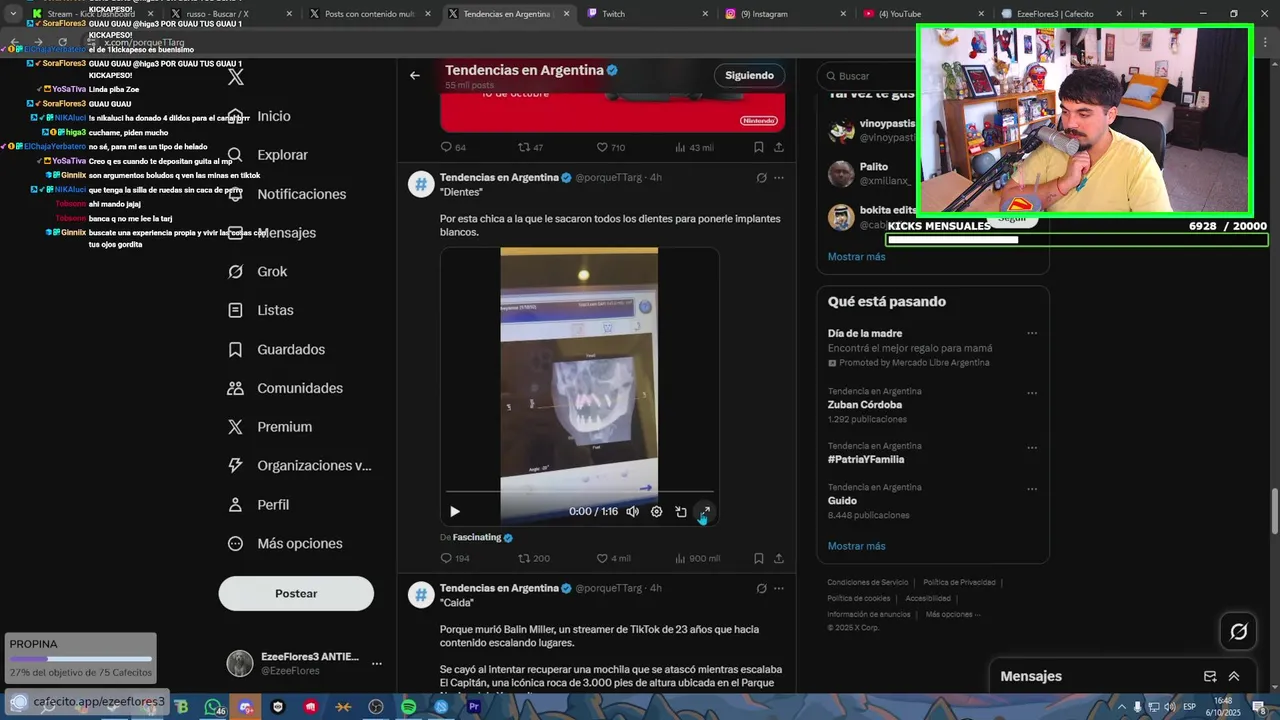Reply to top post with 64 comments
Viewport: 1280px width, 720px height.
453,147
